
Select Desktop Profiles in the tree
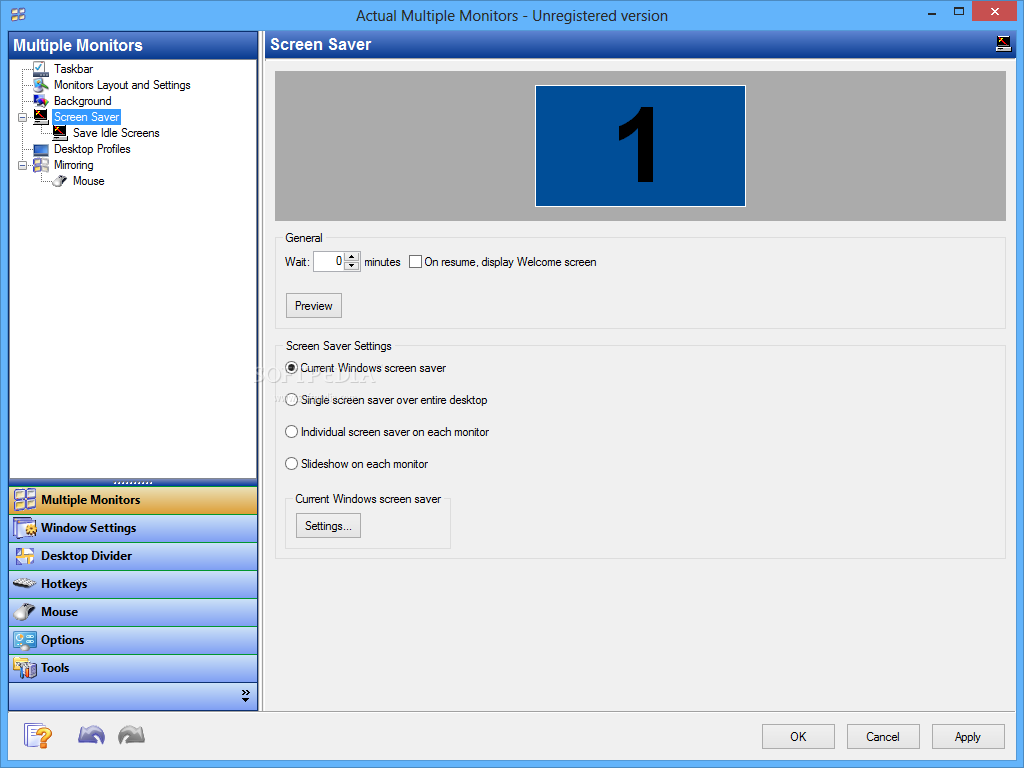(92, 149)
